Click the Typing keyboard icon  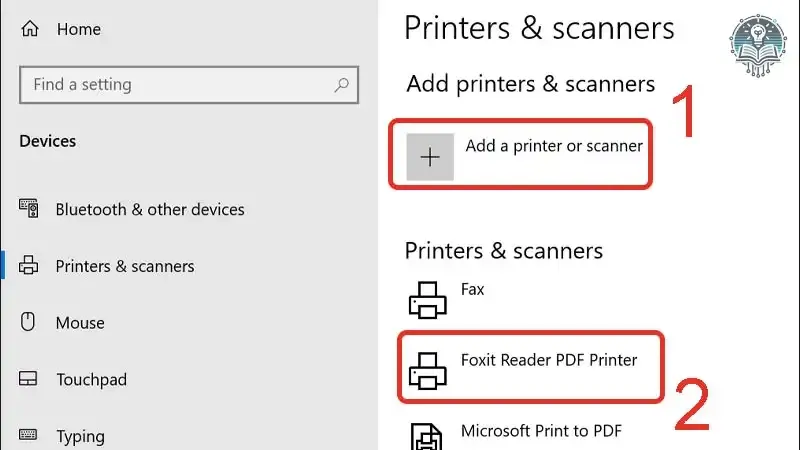click(x=28, y=435)
